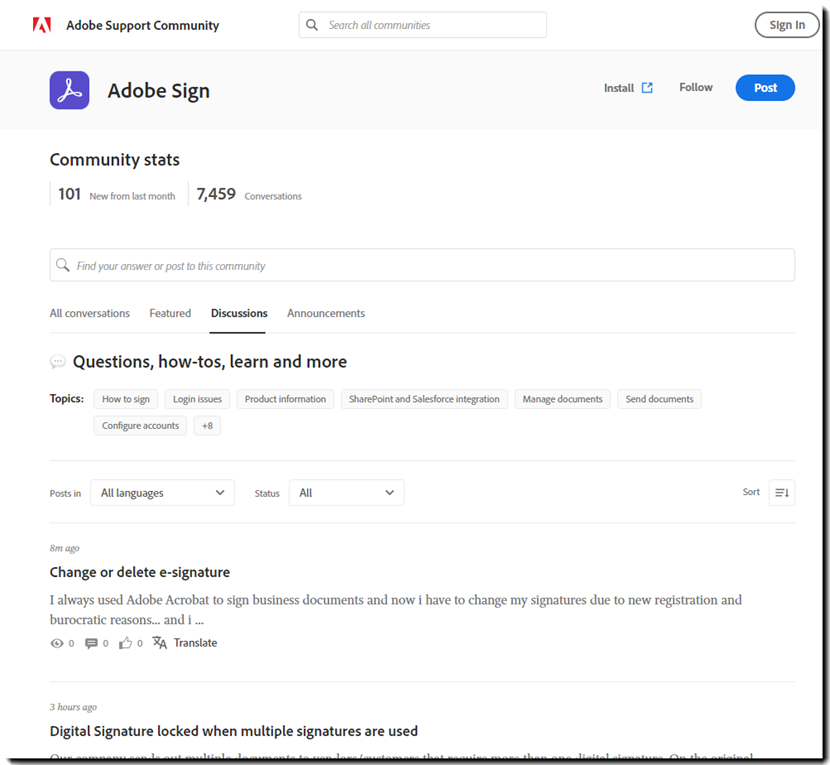Open the All languages dropdown
The image size is (830, 765).
coord(162,493)
